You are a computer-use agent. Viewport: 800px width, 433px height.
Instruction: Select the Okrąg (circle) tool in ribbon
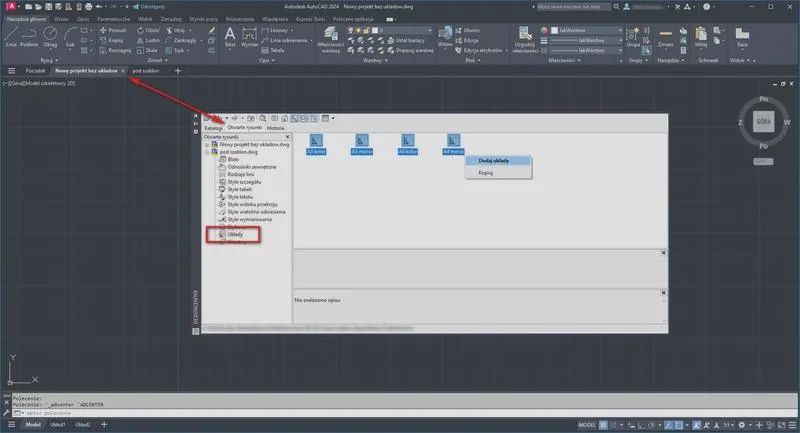tap(50, 37)
